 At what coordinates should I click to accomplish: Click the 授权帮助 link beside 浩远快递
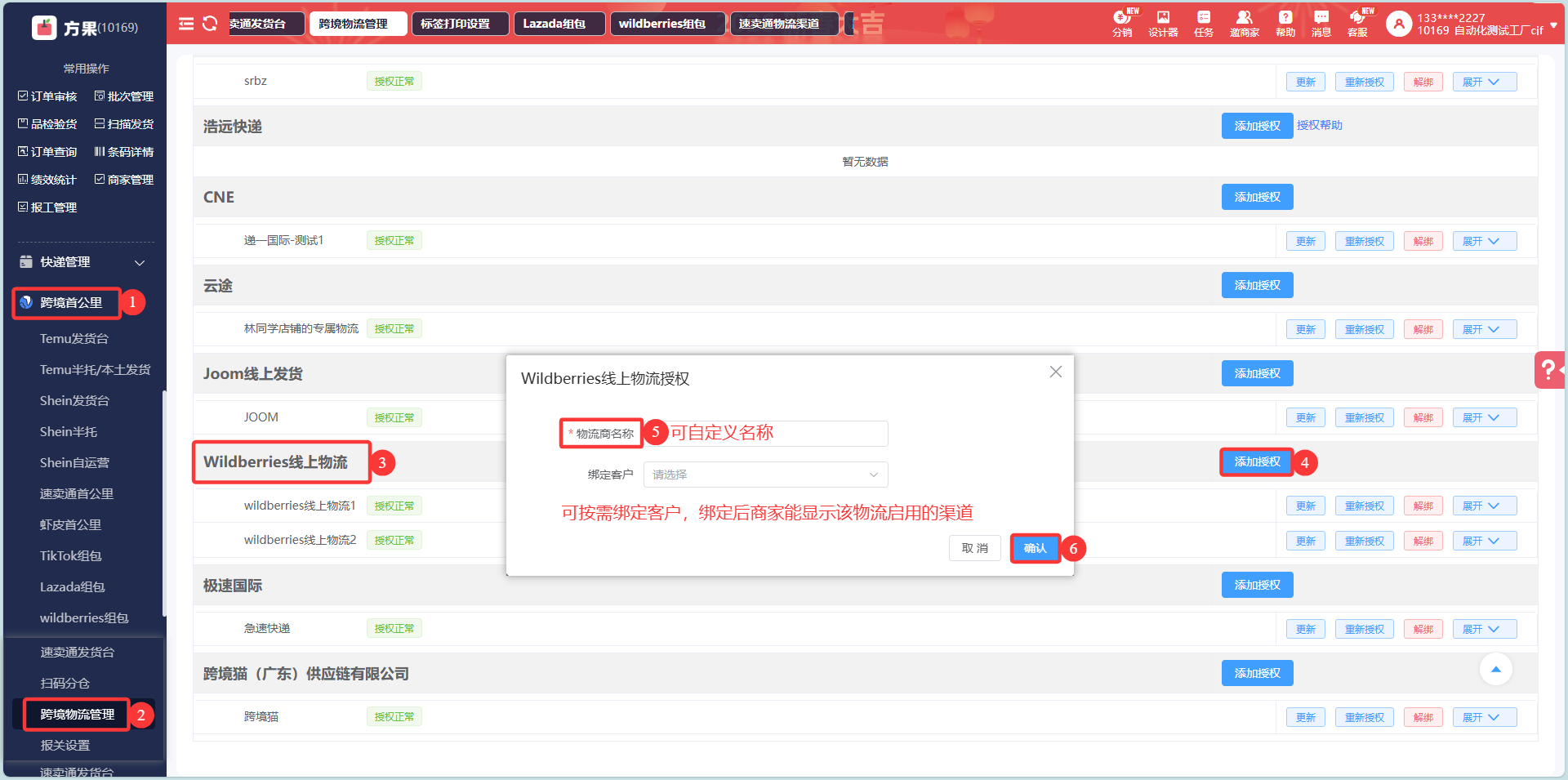pyautogui.click(x=1319, y=125)
